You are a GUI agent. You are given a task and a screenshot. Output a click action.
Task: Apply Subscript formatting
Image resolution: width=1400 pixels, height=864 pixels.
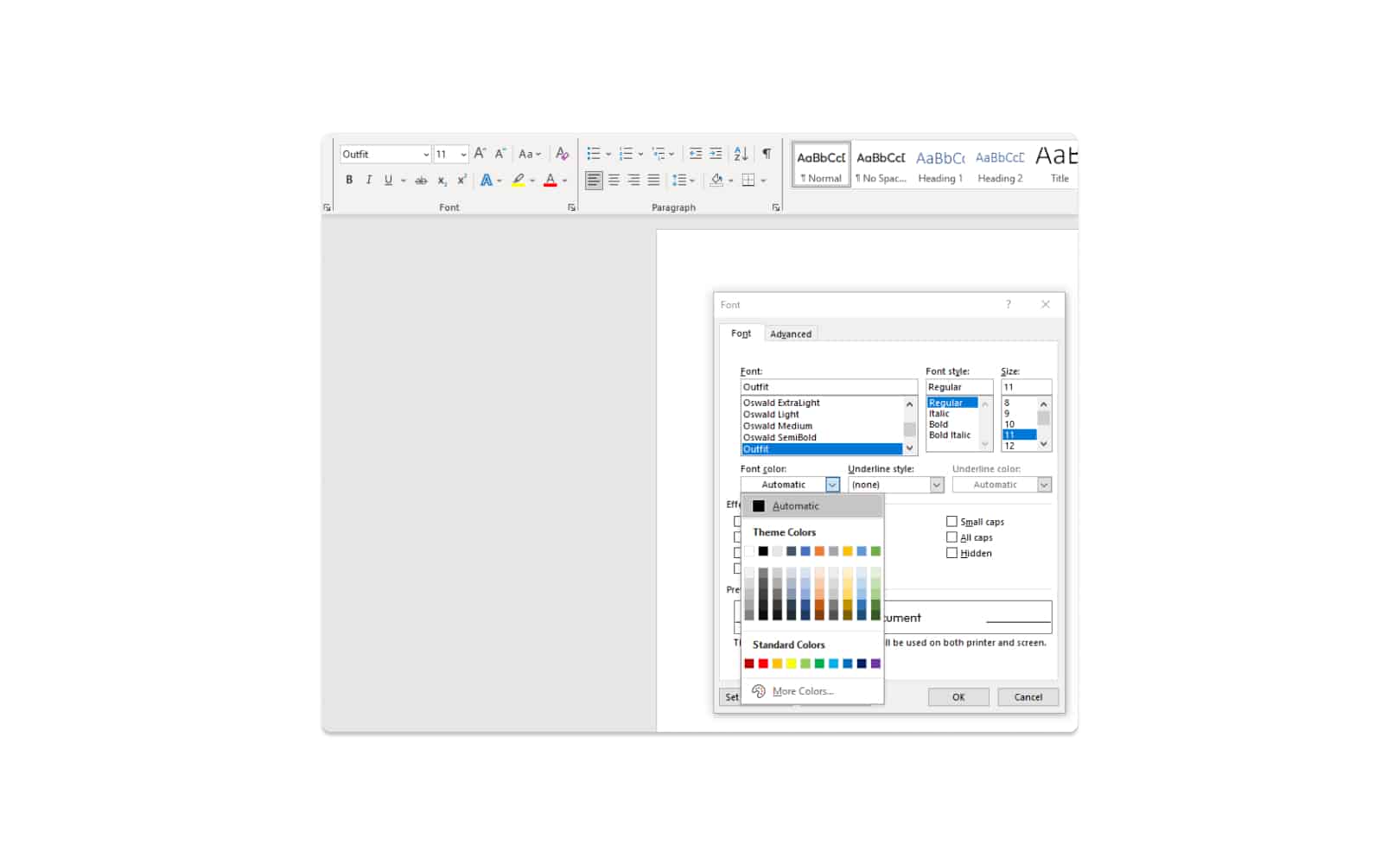(442, 180)
